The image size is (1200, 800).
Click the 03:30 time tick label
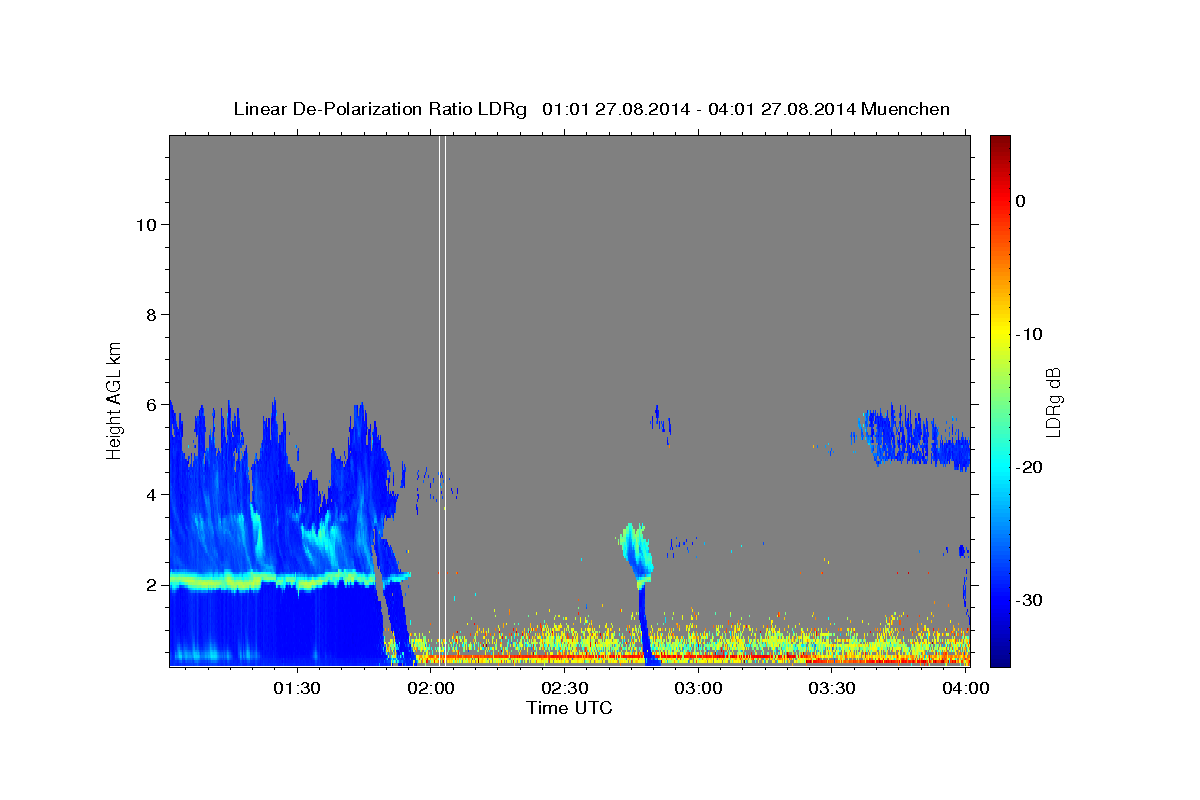click(x=831, y=688)
